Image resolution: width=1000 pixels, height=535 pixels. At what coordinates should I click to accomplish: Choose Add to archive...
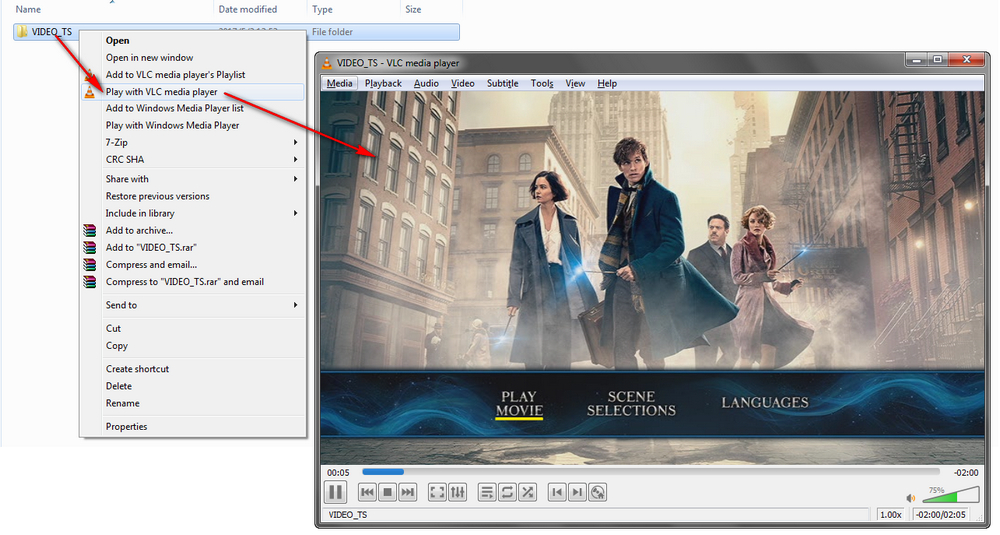(193, 230)
